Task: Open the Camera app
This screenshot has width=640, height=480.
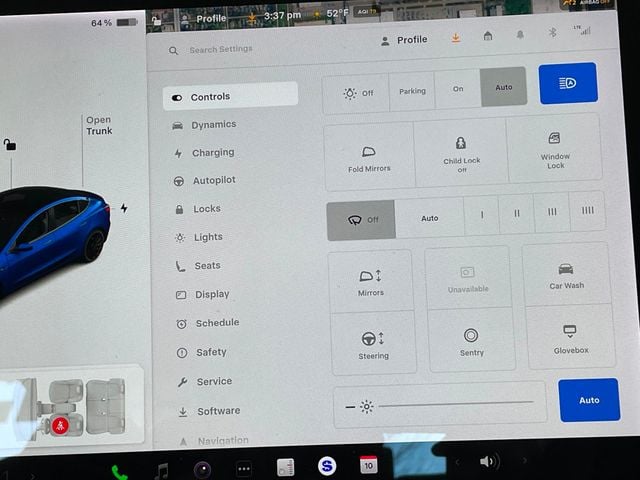Action: point(202,469)
